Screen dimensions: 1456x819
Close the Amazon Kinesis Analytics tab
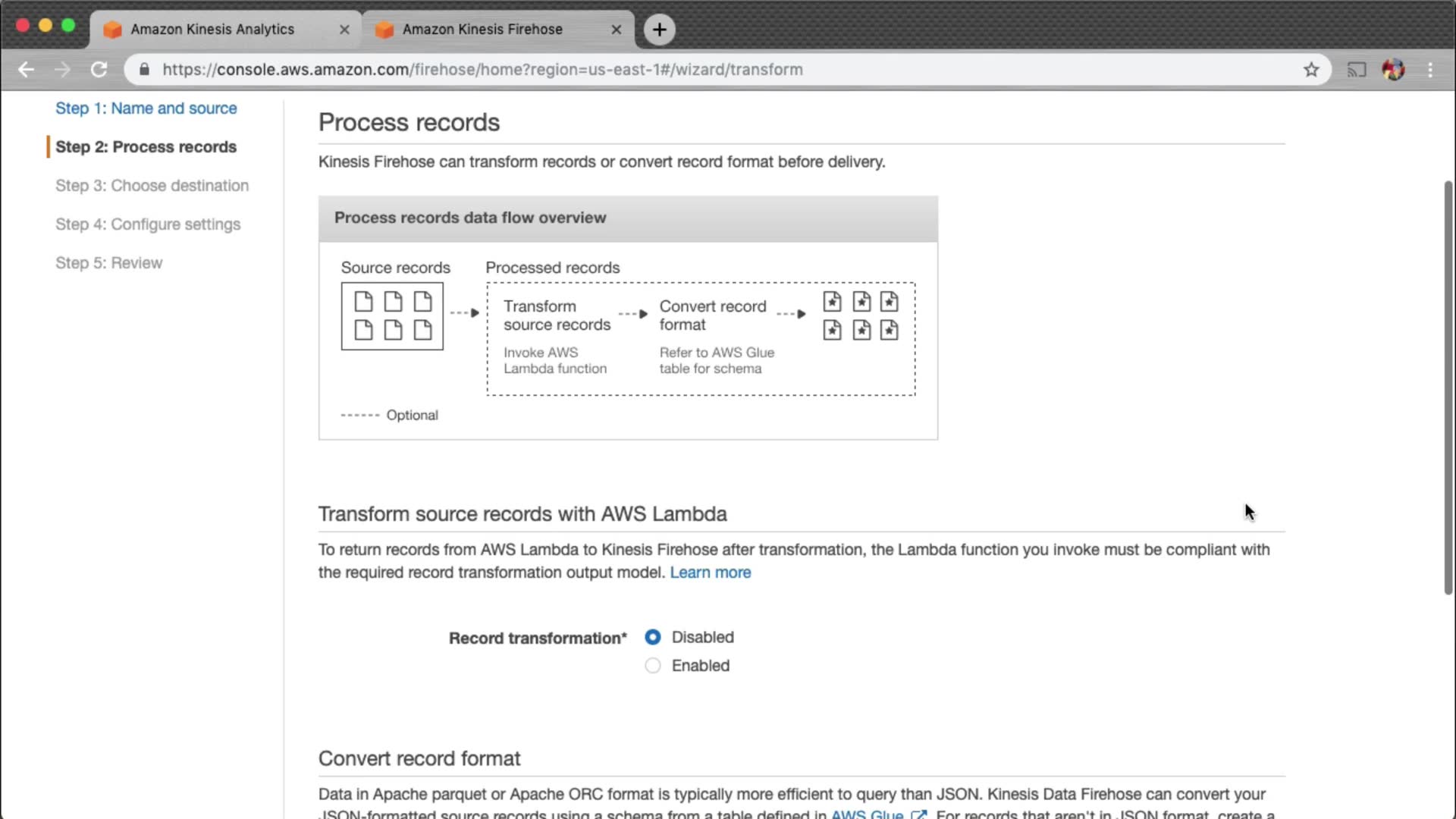pos(344,30)
